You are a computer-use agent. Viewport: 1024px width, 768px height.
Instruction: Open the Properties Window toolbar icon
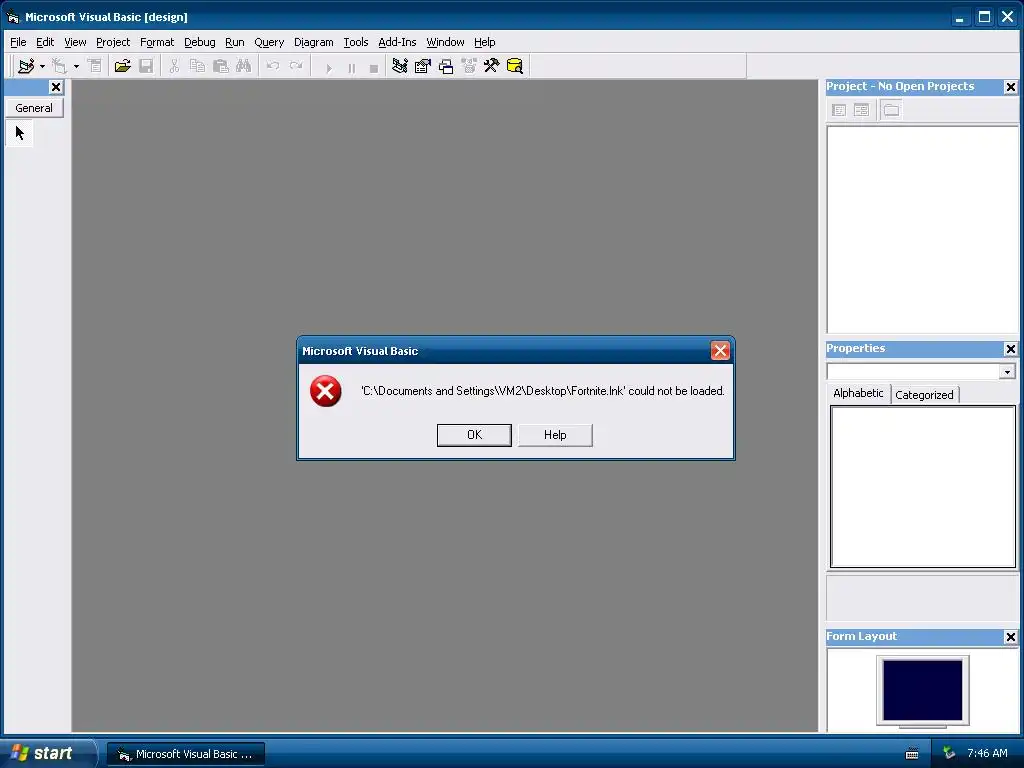pos(423,66)
